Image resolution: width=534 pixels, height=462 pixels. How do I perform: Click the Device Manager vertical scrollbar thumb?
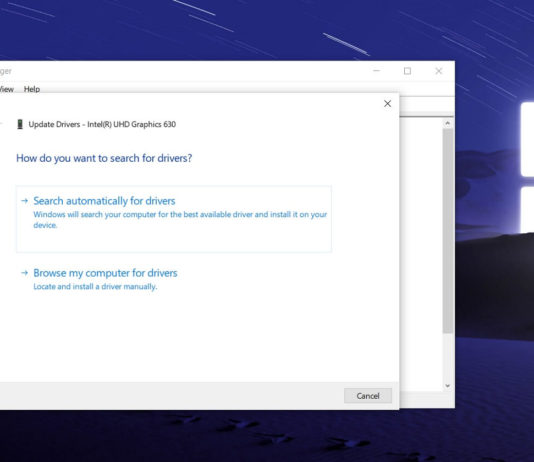tap(447, 231)
